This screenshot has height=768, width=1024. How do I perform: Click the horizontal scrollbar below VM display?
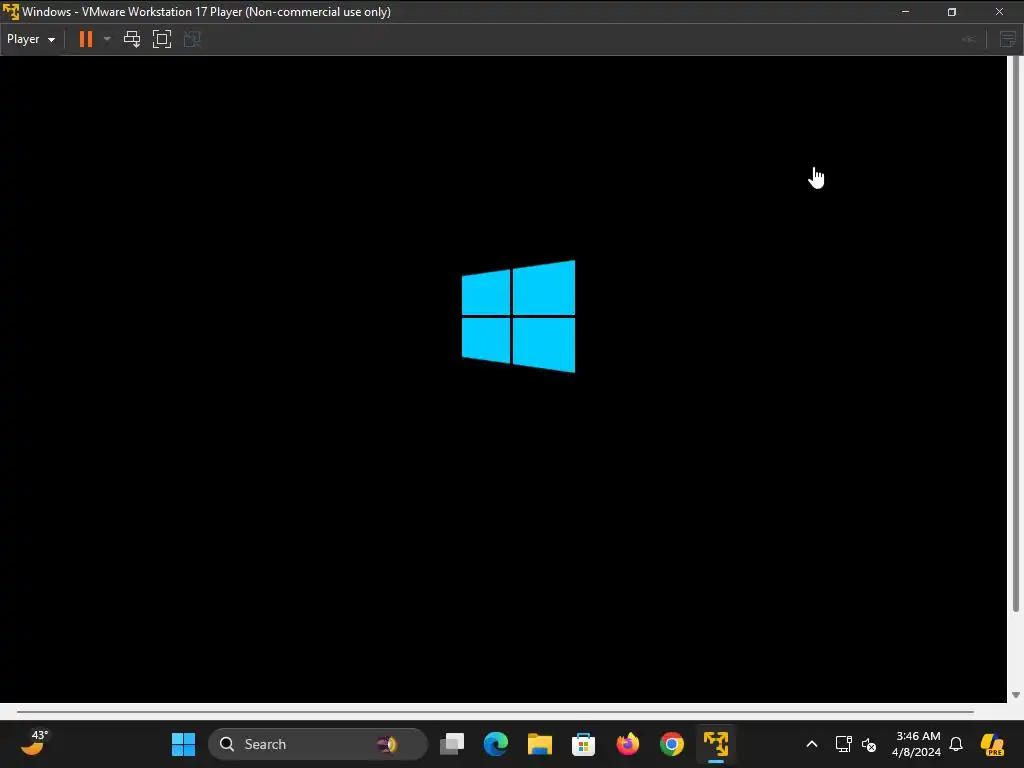[495, 711]
